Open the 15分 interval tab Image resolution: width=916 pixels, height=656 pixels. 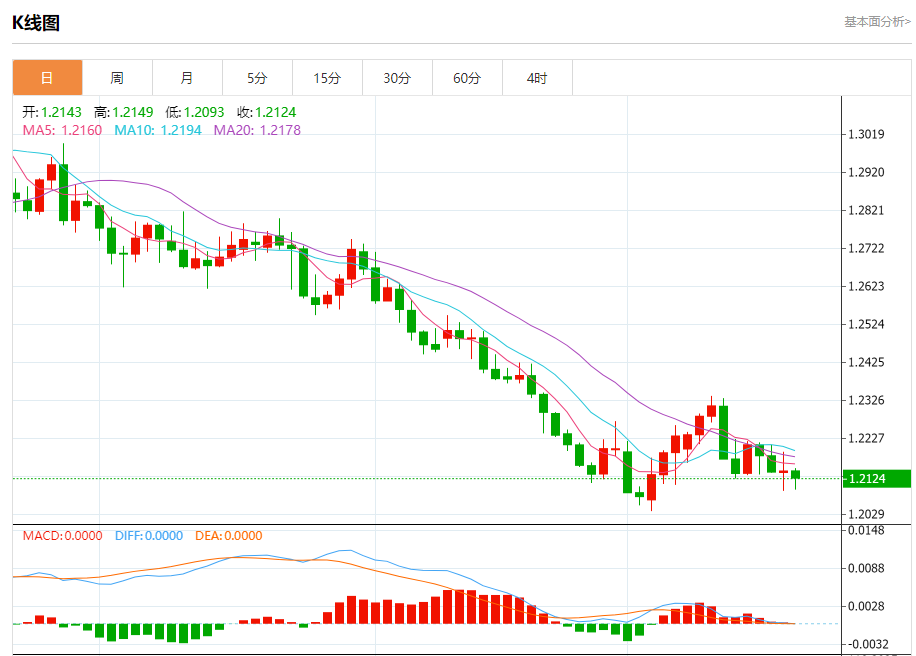tap(328, 77)
